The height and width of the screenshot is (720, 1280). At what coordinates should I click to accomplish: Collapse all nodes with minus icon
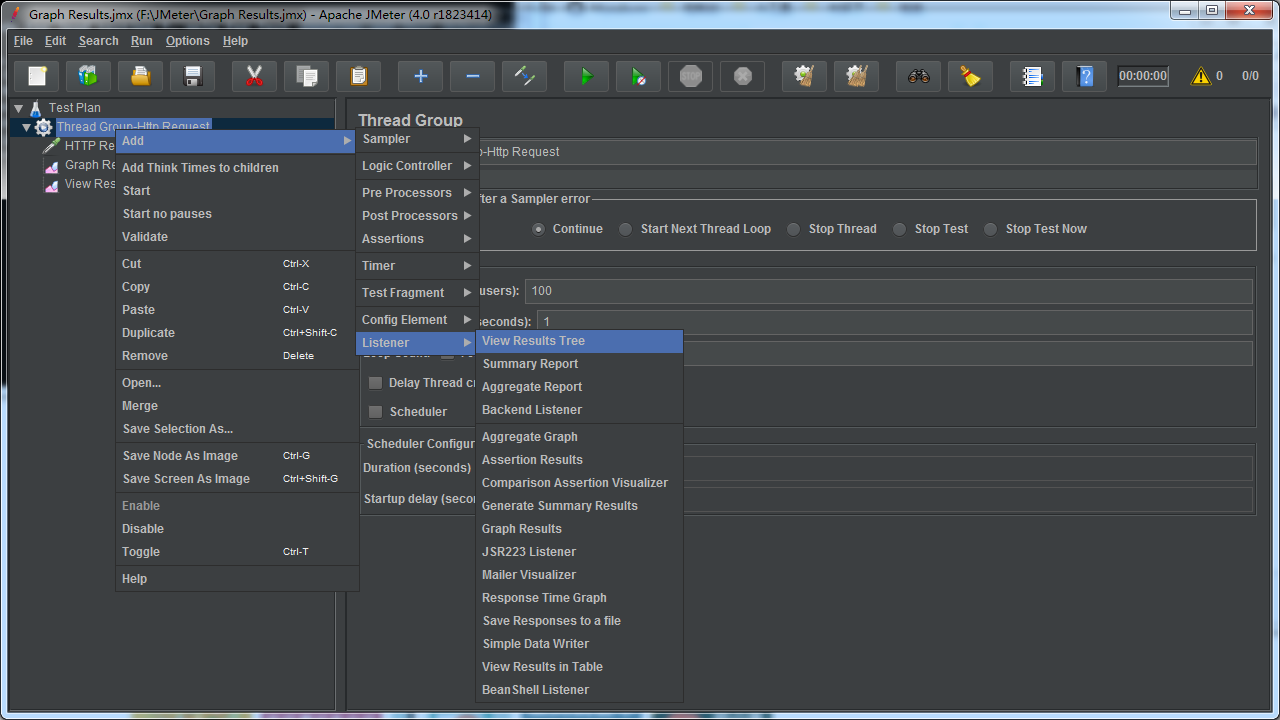click(x=473, y=76)
